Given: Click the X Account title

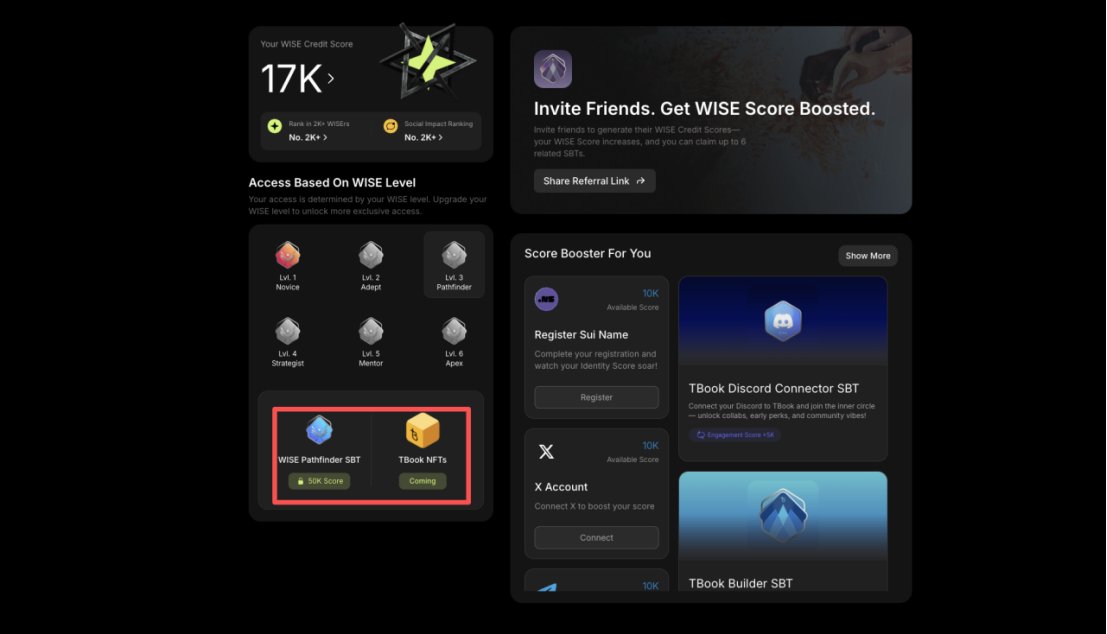Looking at the screenshot, I should point(561,487).
